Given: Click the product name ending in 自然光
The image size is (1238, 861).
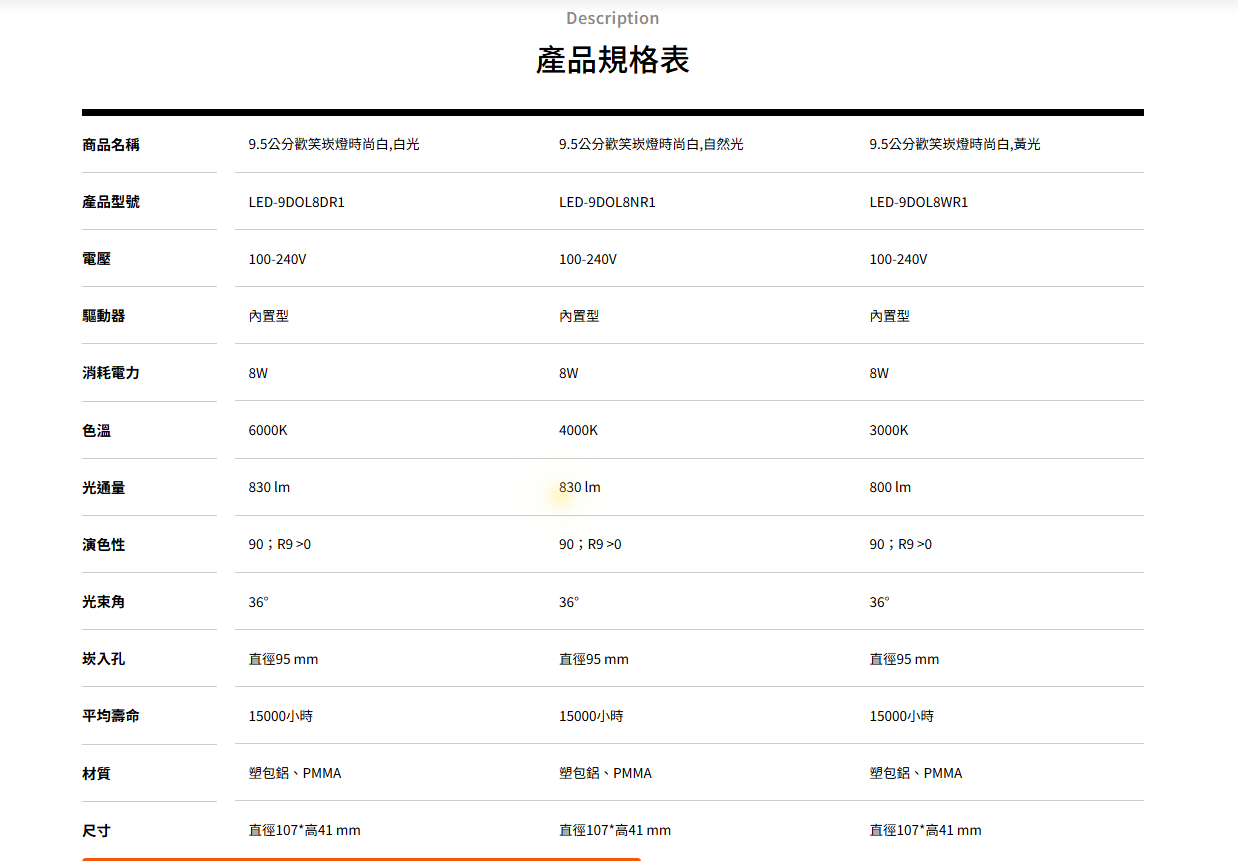Looking at the screenshot, I should [x=651, y=145].
